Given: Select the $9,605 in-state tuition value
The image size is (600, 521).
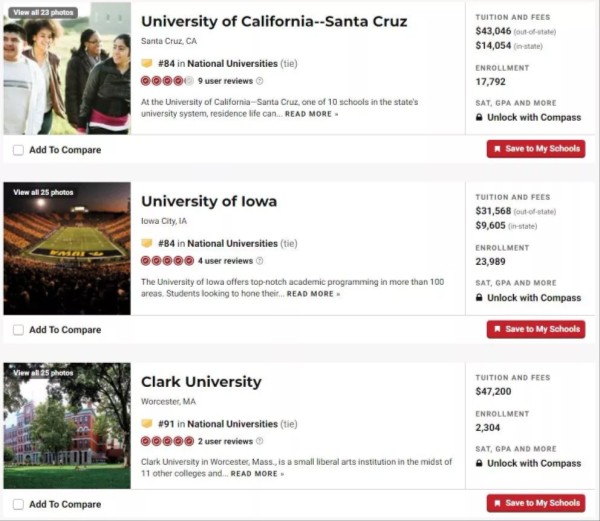Looking at the screenshot, I should tap(491, 226).
